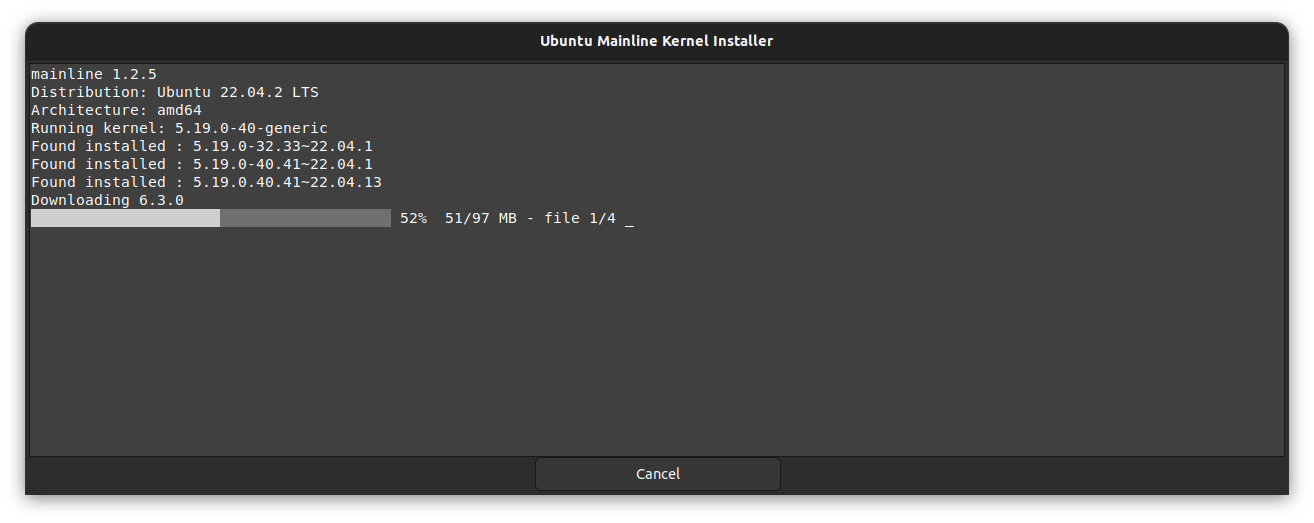The width and height of the screenshot is (1314, 523).
Task: Click the 5.19.0.40.41~22.04.13 installed entry
Action: (x=286, y=182)
